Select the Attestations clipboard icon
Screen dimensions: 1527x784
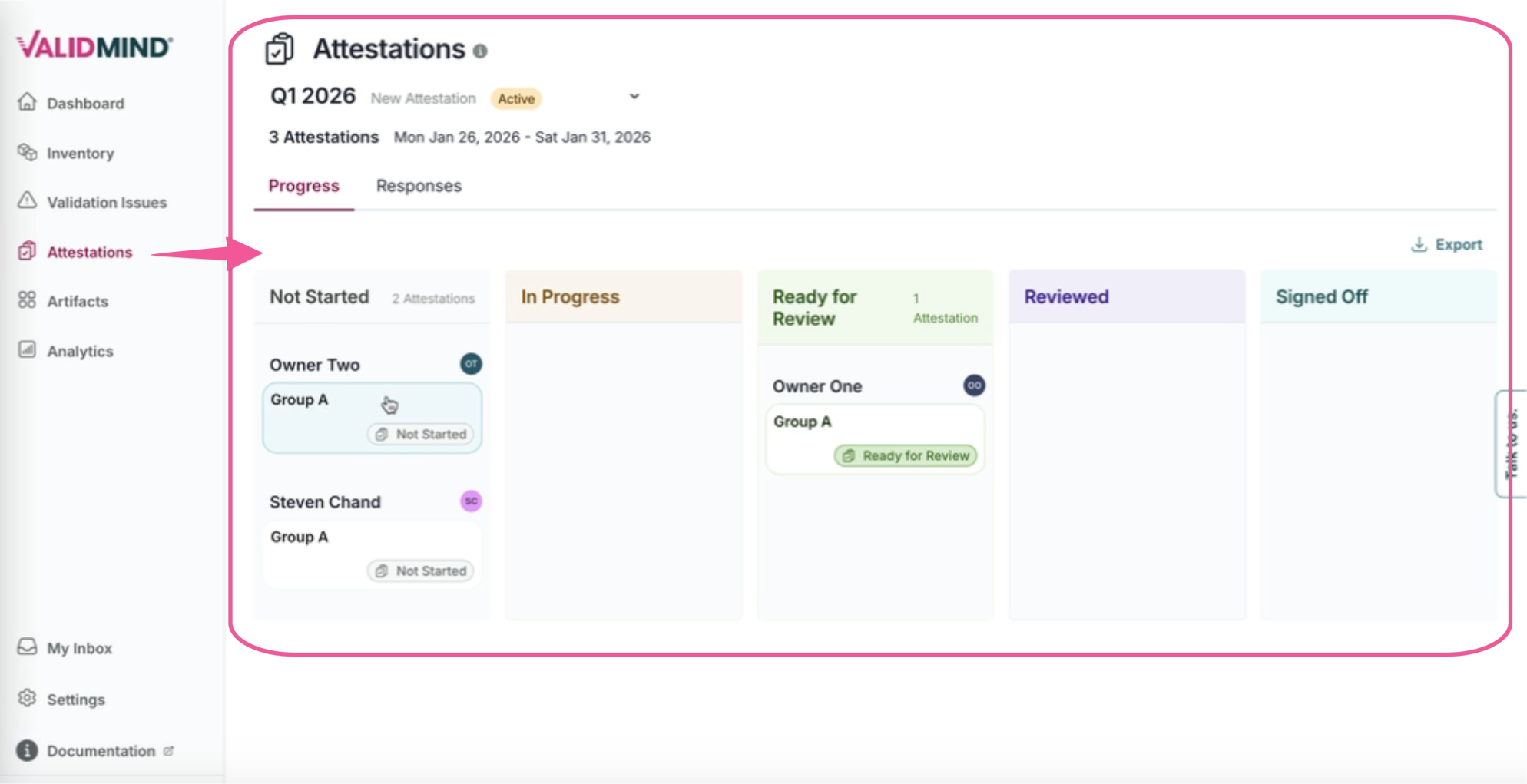(x=27, y=251)
